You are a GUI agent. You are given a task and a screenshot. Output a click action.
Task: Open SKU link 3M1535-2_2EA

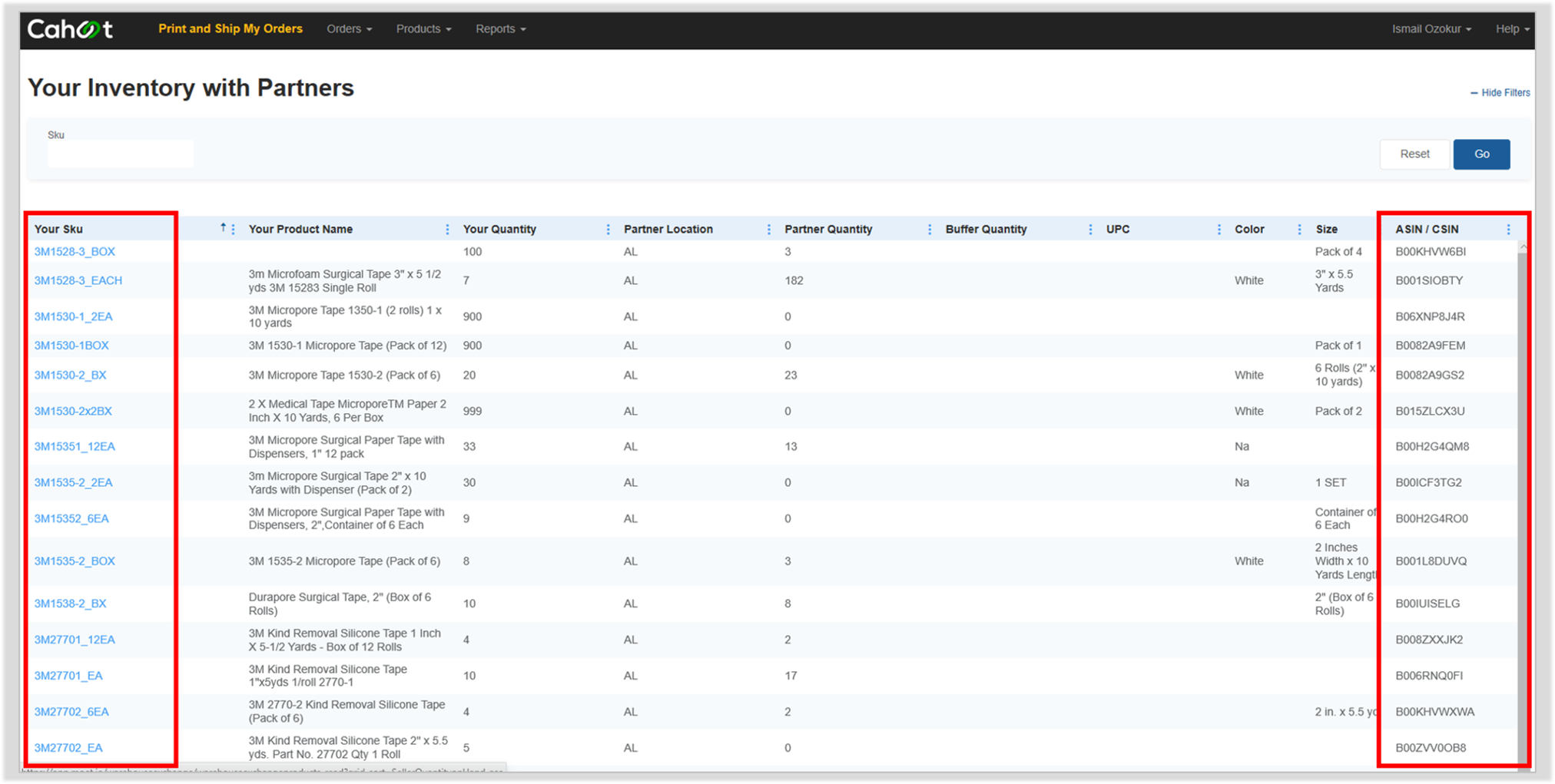73,483
